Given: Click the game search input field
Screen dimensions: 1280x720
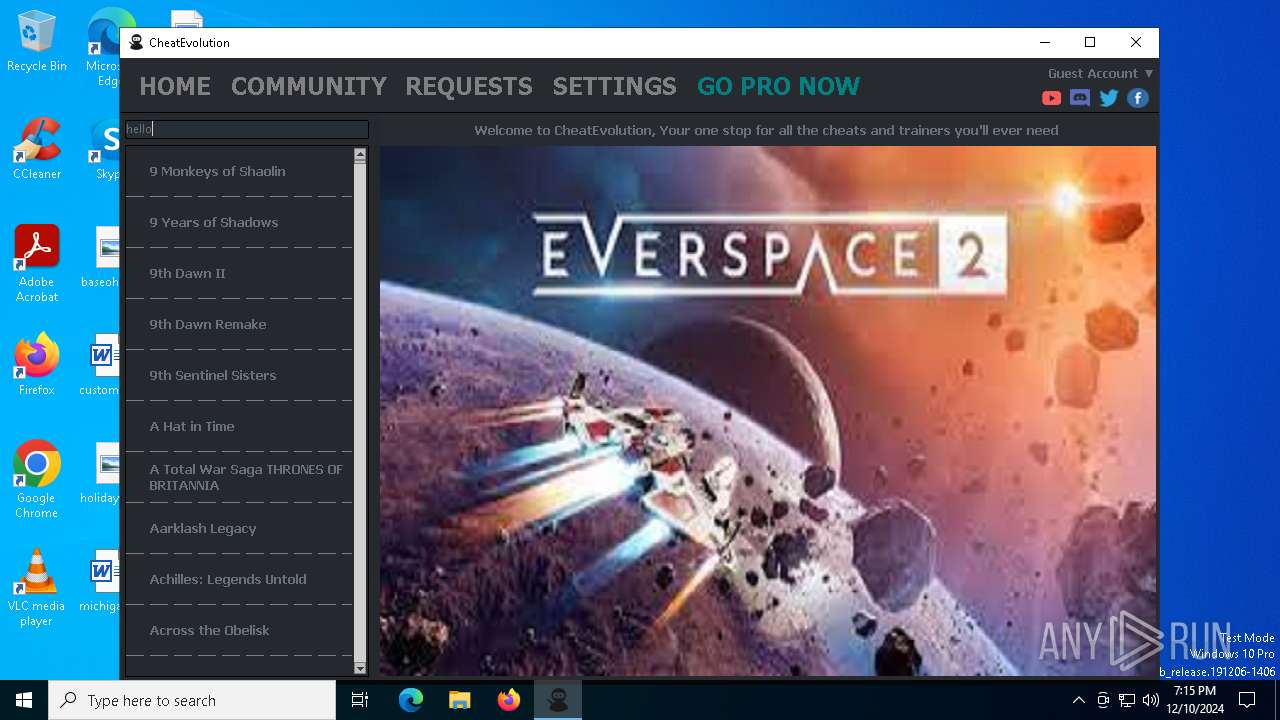Looking at the screenshot, I should (x=246, y=129).
